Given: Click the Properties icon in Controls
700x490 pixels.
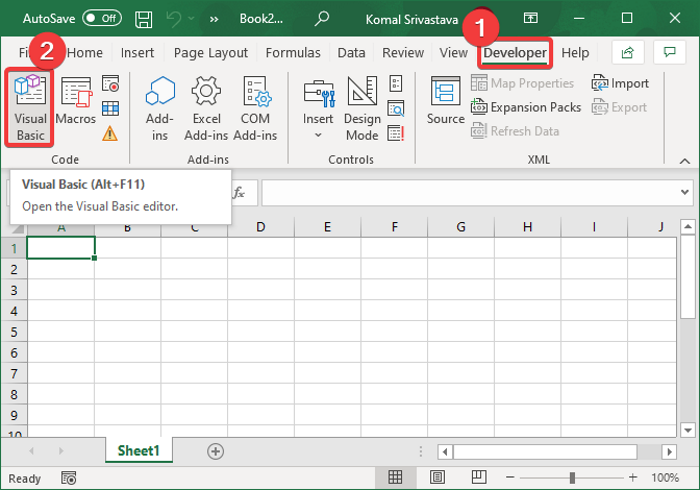Looking at the screenshot, I should 396,83.
